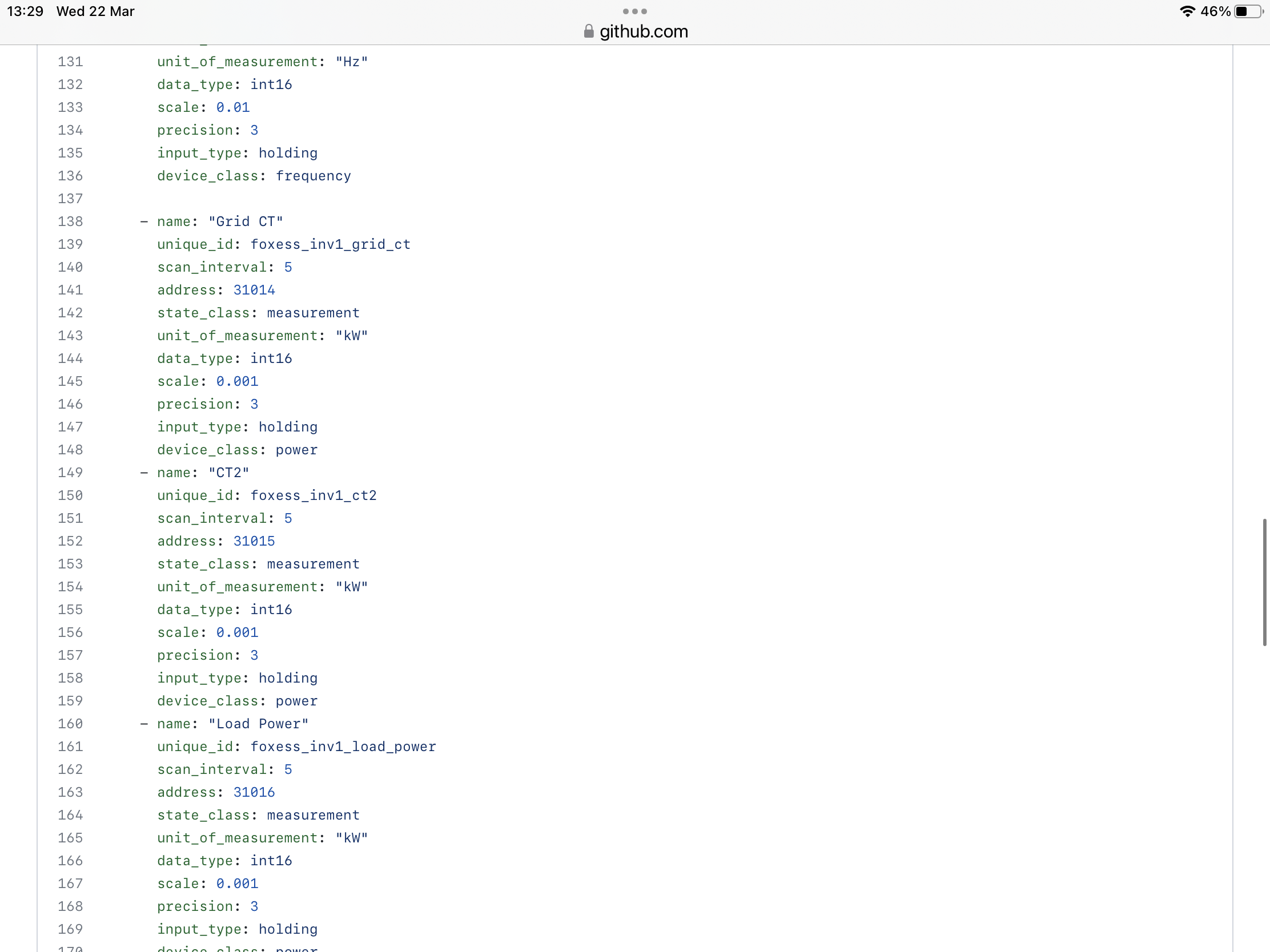
Task: Tap the three-dot multitasking icon at top
Action: 634,11
